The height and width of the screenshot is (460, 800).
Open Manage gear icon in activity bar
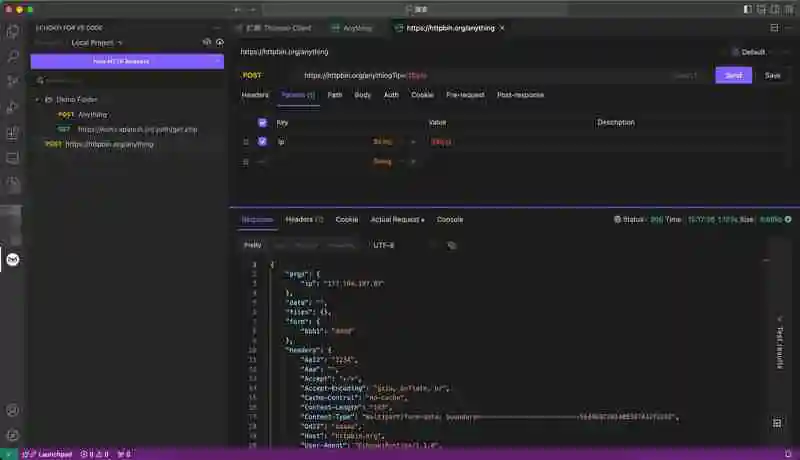tap(13, 435)
